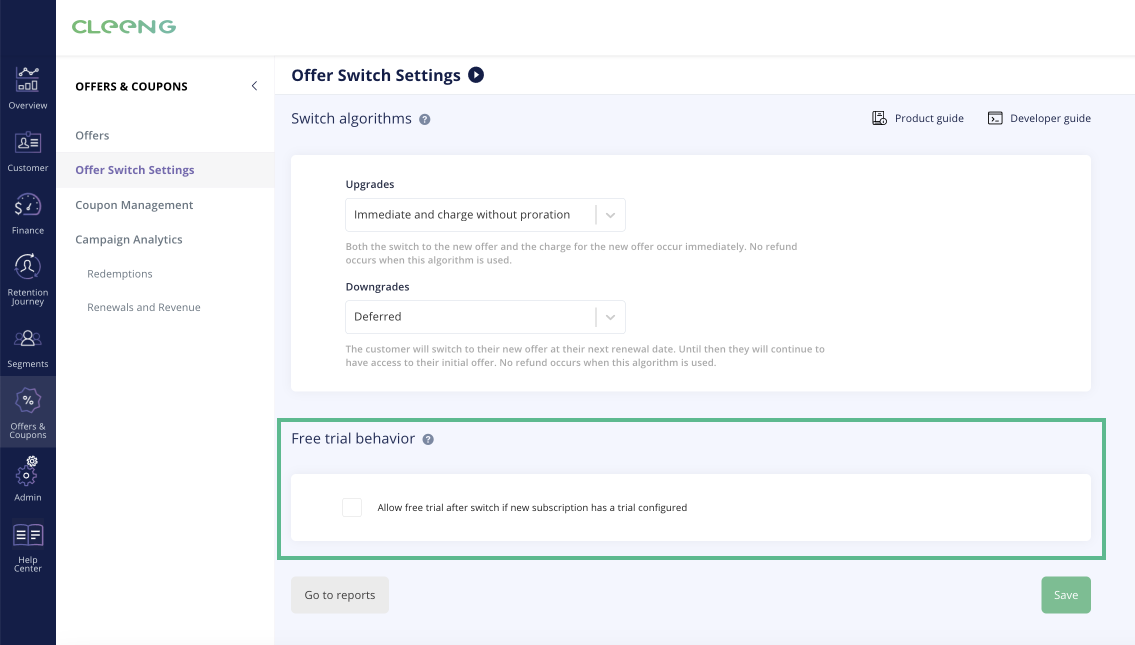Open Redemptions submenu item
The image size is (1135, 645).
tap(119, 274)
